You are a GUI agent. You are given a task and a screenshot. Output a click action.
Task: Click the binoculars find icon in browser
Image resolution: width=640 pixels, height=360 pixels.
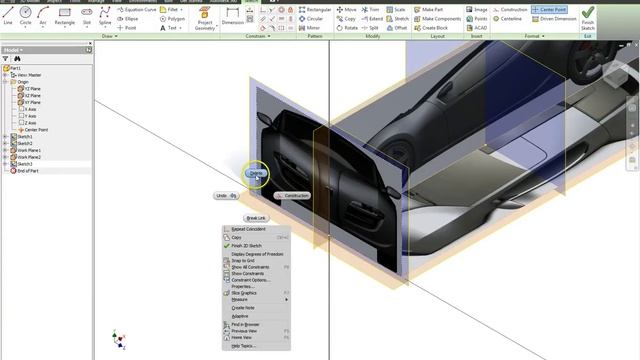(x=17, y=59)
